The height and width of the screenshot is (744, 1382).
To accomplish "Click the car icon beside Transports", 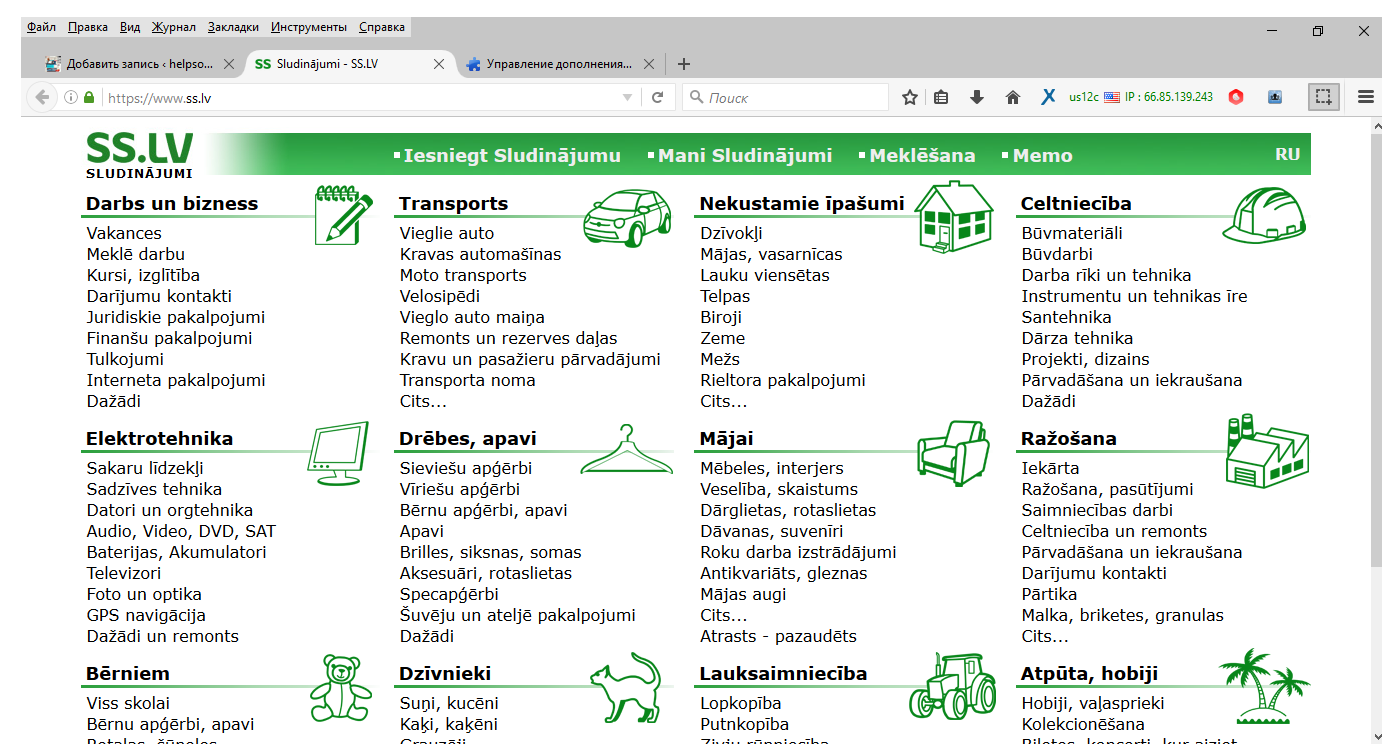I will pyautogui.click(x=627, y=218).
